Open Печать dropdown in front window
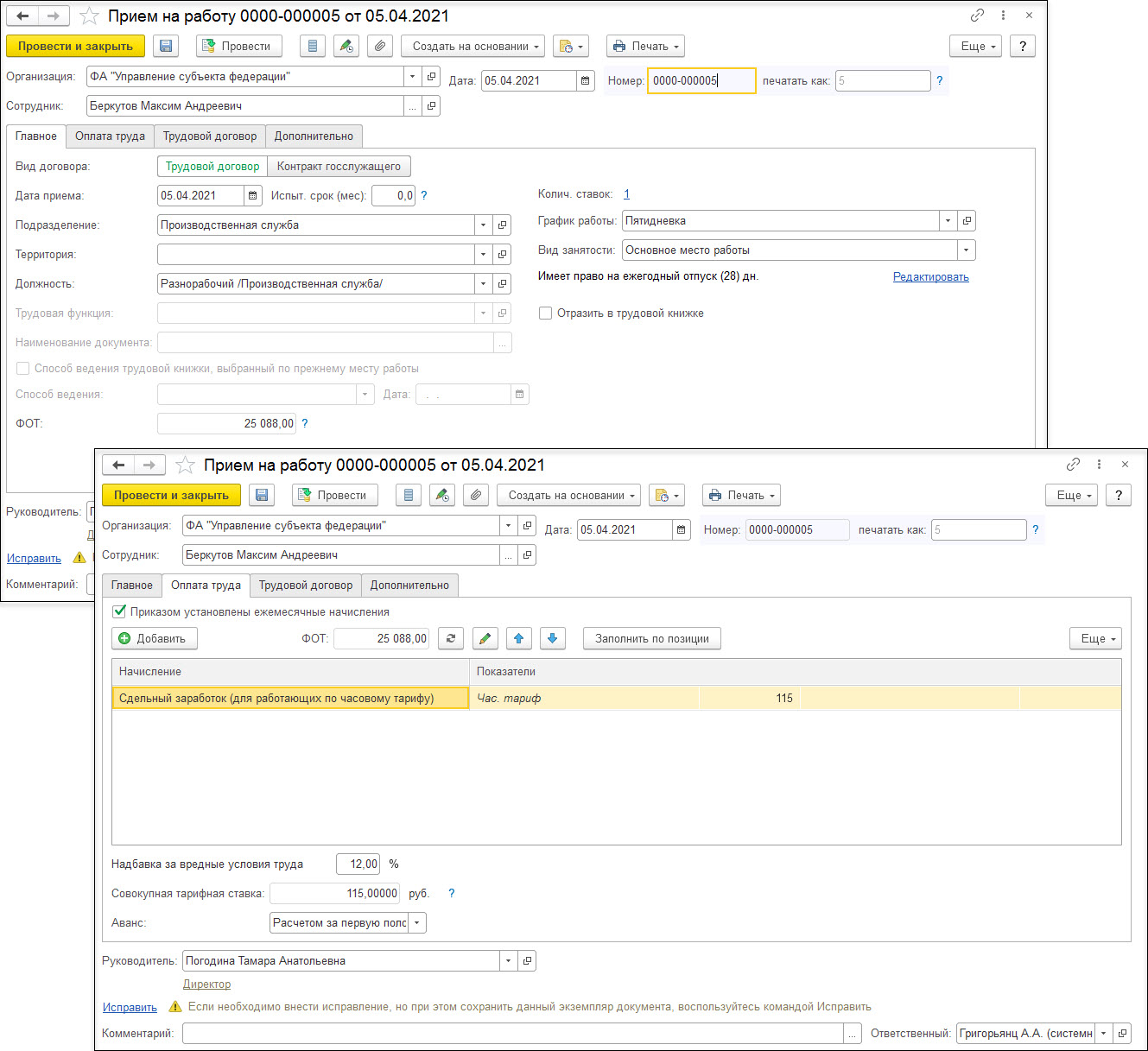The height and width of the screenshot is (1051, 1148). (x=741, y=495)
